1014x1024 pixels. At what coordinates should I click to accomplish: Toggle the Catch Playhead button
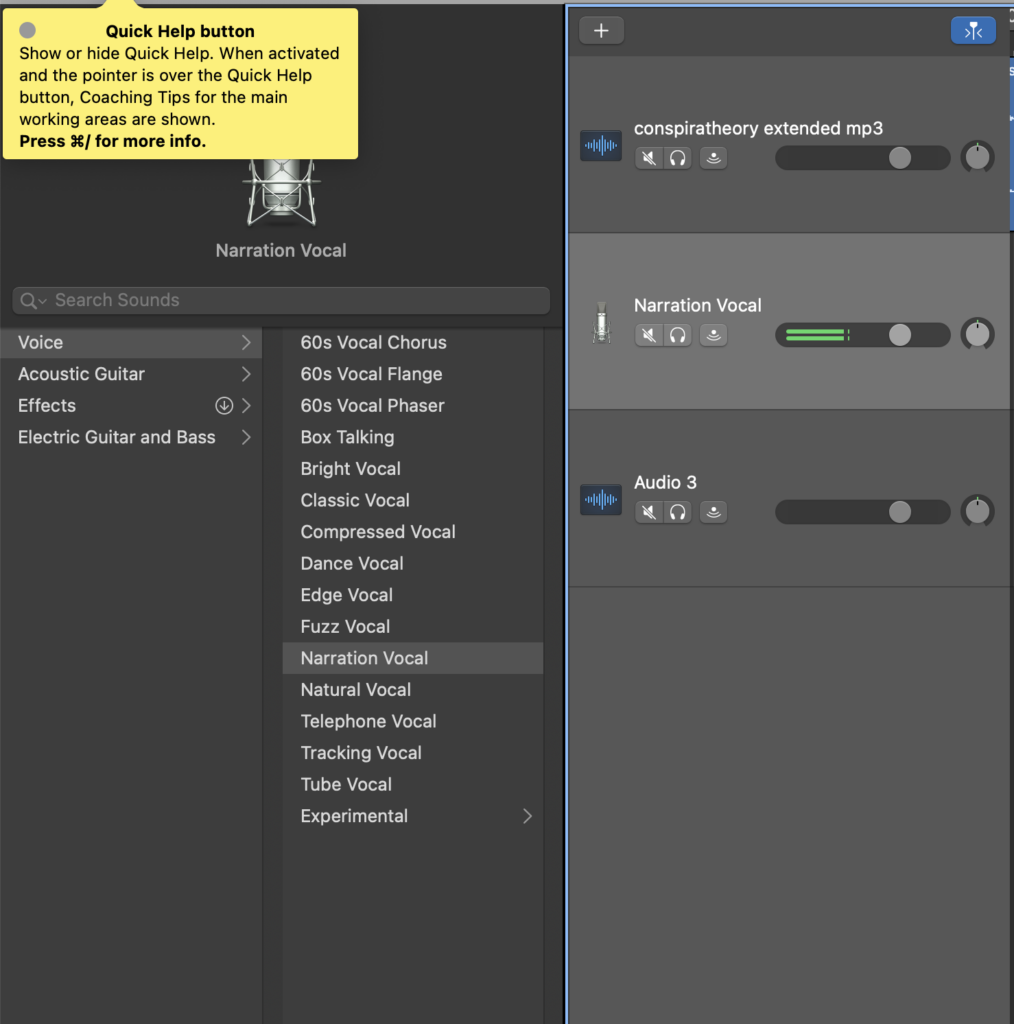click(973, 31)
